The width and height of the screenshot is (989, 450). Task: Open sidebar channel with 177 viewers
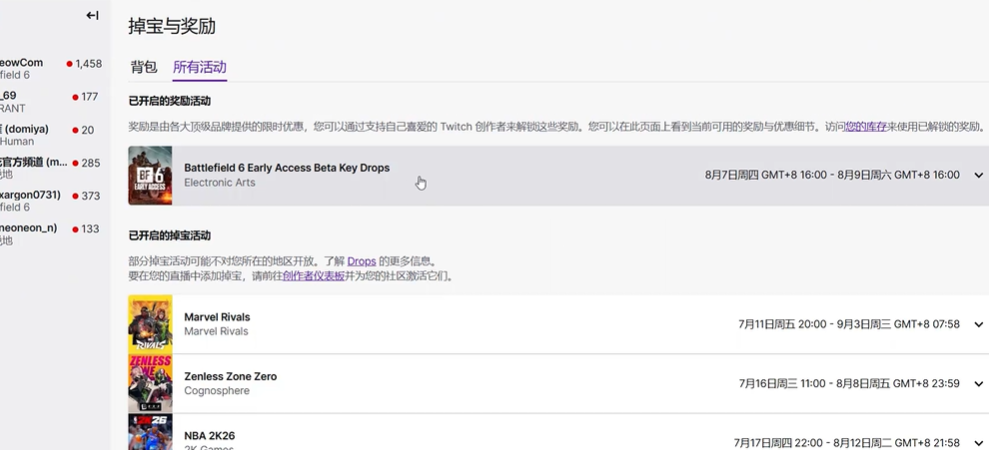tap(51, 102)
